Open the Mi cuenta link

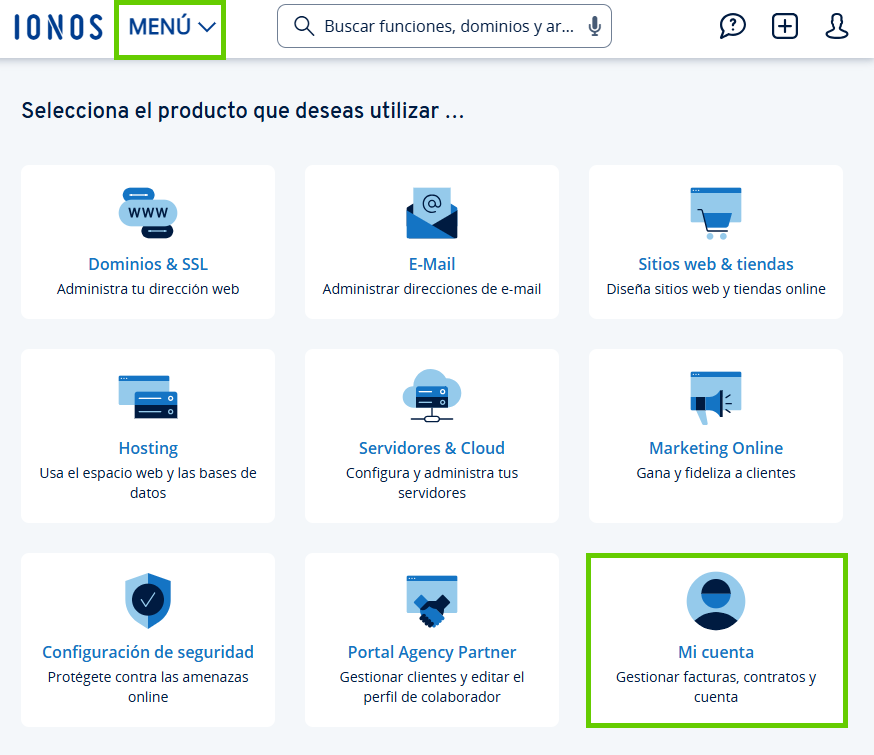[716, 652]
